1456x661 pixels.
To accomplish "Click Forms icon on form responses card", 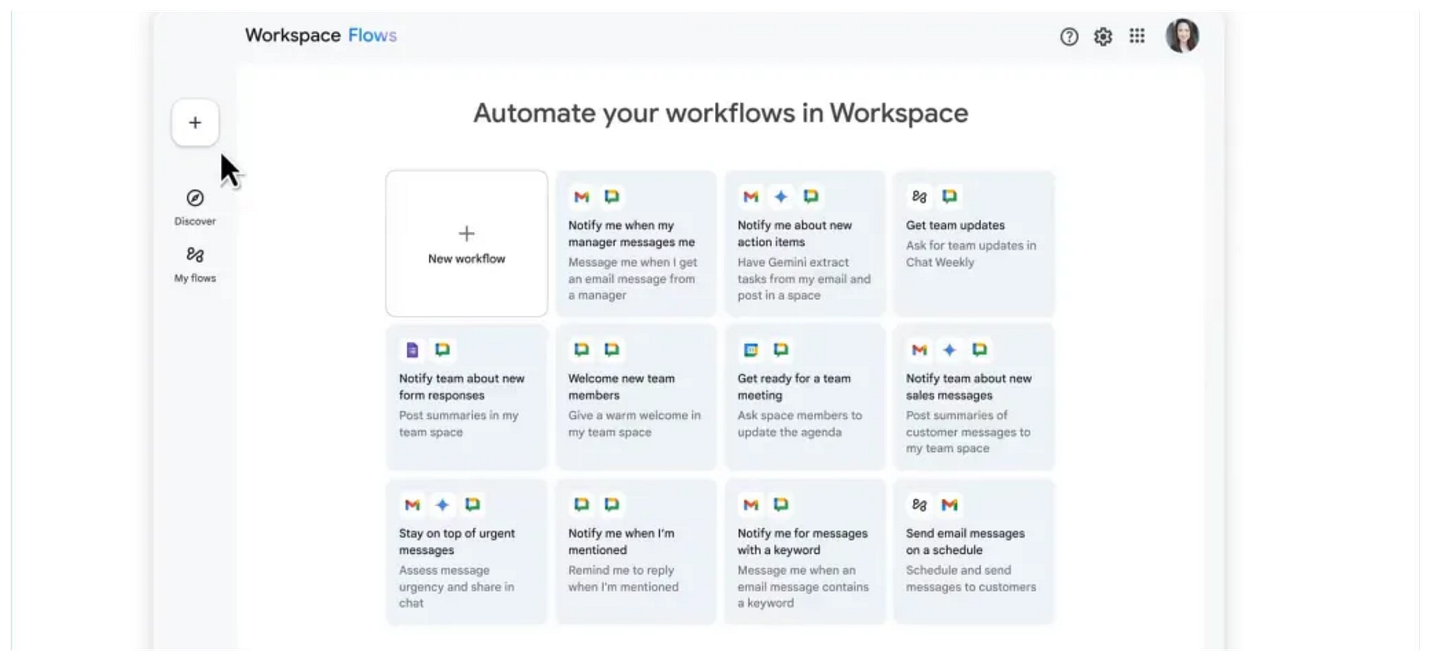I will coord(412,350).
